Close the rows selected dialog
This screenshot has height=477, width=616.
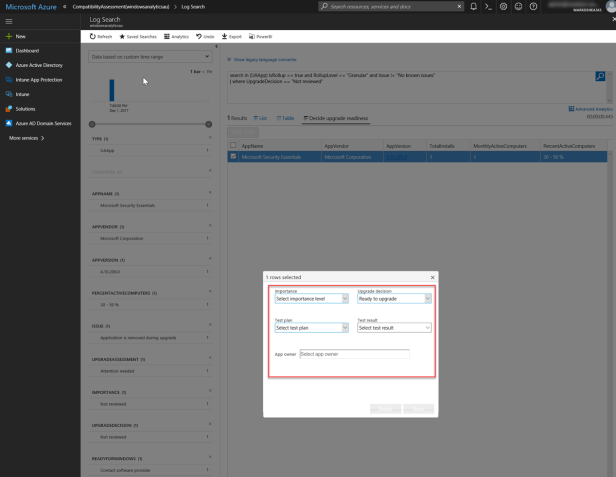coord(432,277)
